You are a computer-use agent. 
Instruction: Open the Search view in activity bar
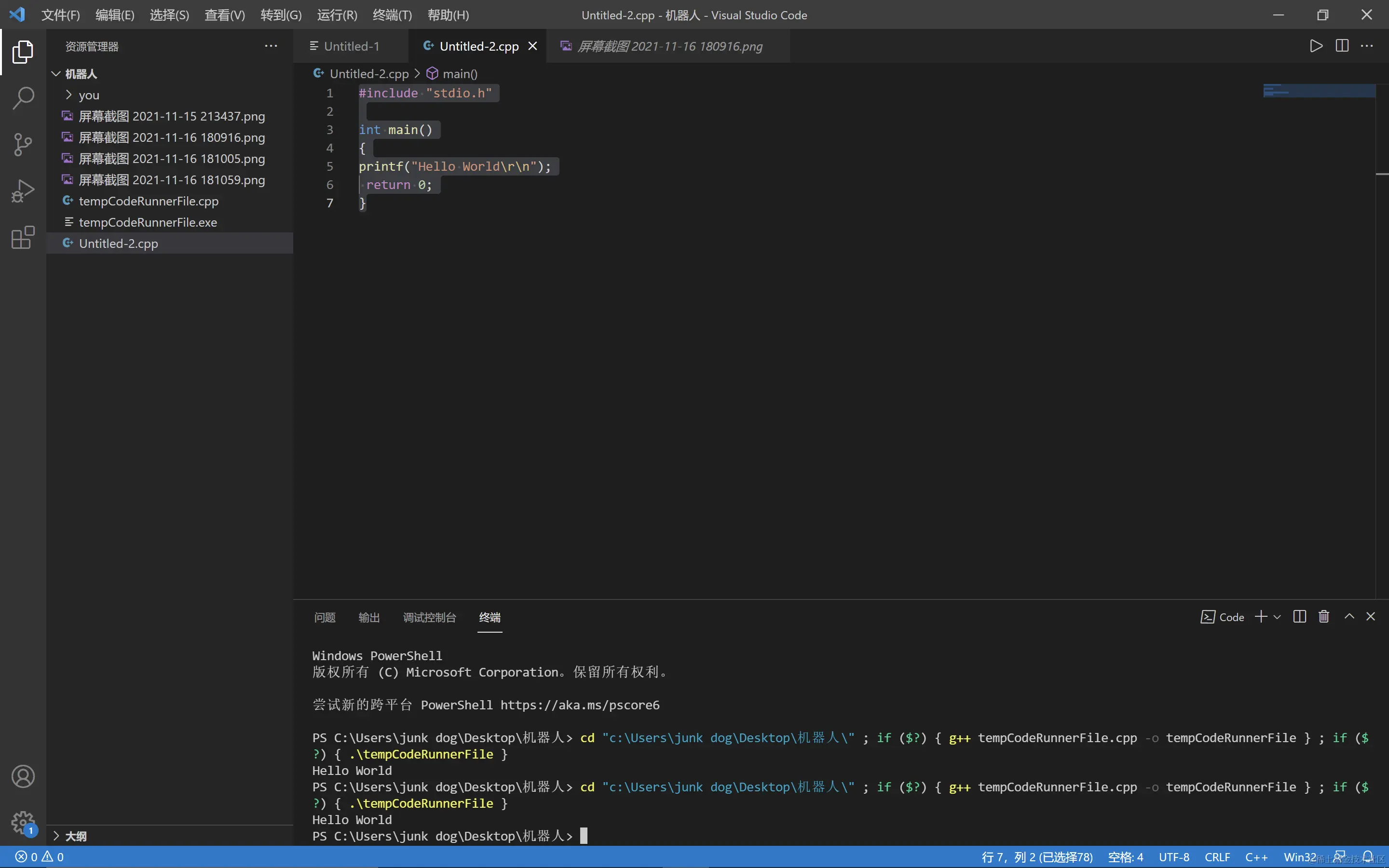click(23, 98)
